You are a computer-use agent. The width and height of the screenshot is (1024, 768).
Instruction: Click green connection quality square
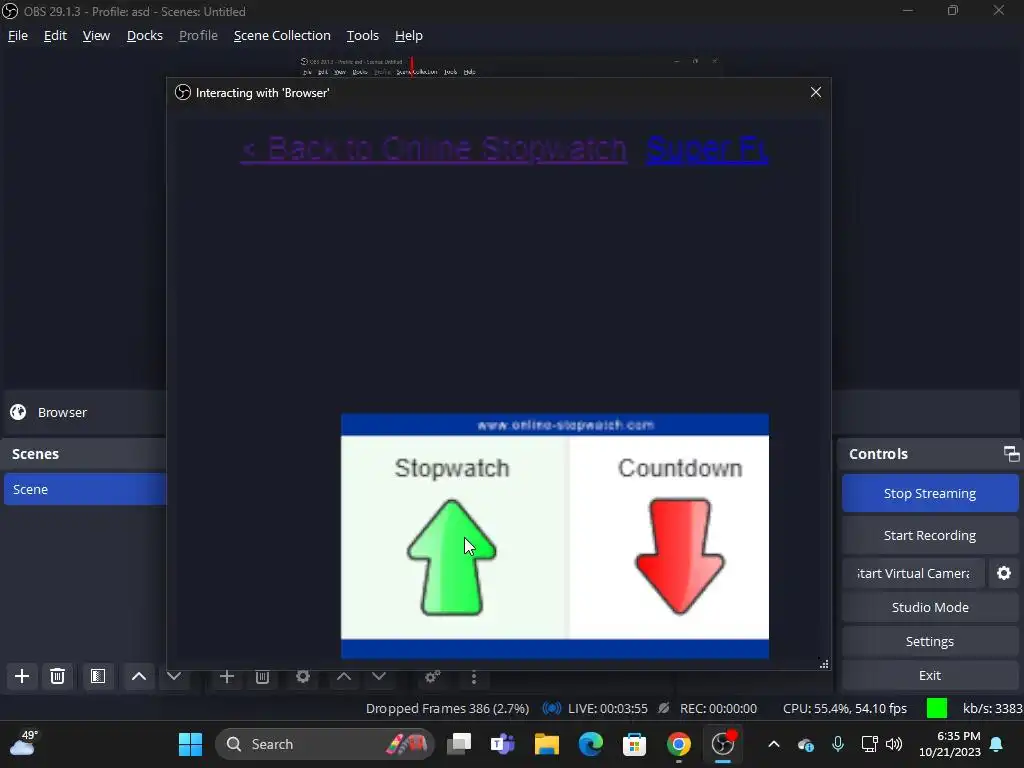coord(936,709)
